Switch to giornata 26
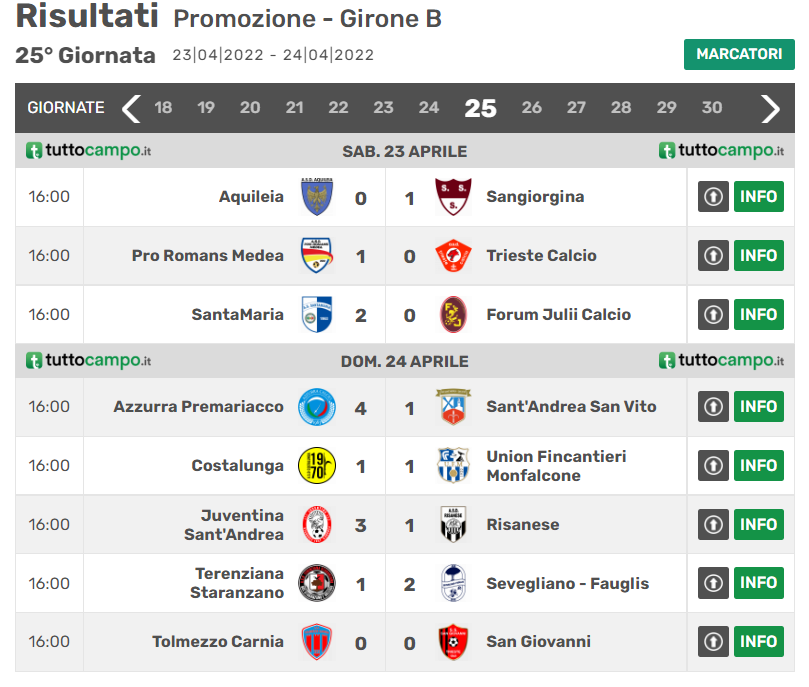 click(532, 108)
